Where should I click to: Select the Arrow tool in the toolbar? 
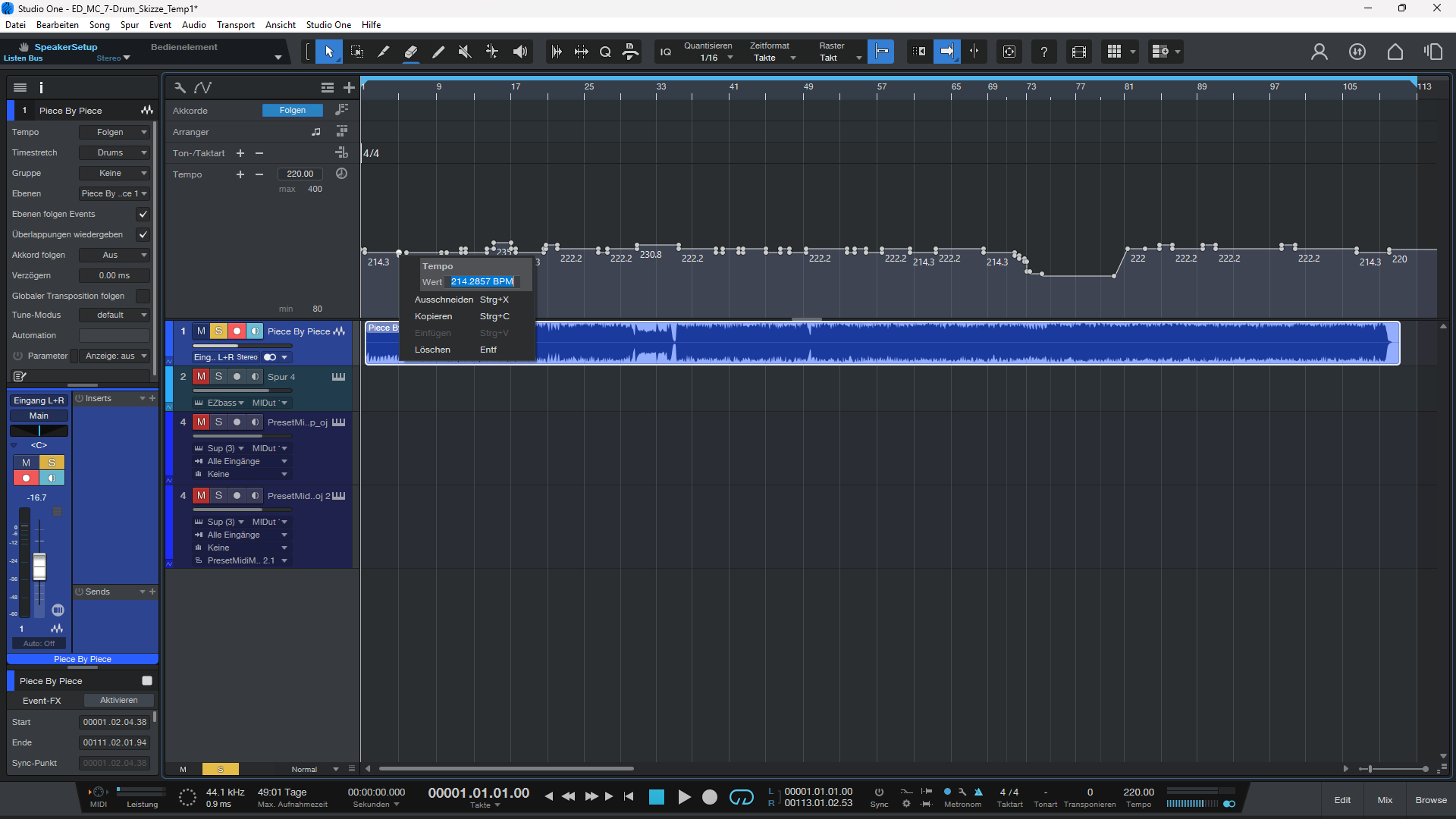328,52
